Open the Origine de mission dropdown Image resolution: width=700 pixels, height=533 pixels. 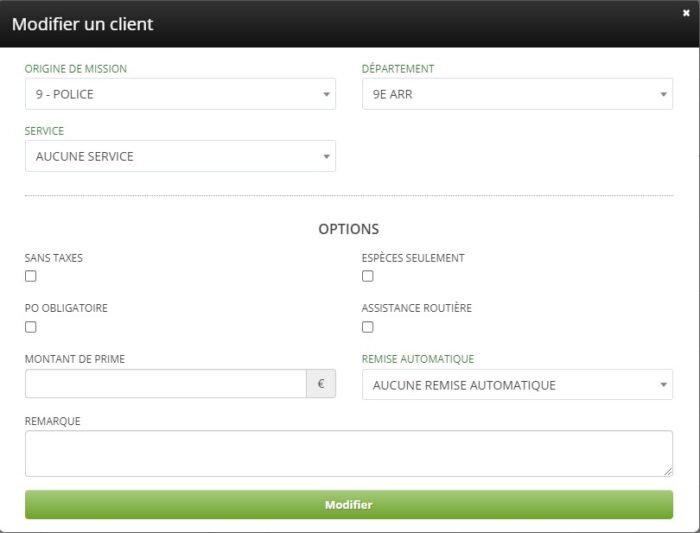click(x=180, y=95)
